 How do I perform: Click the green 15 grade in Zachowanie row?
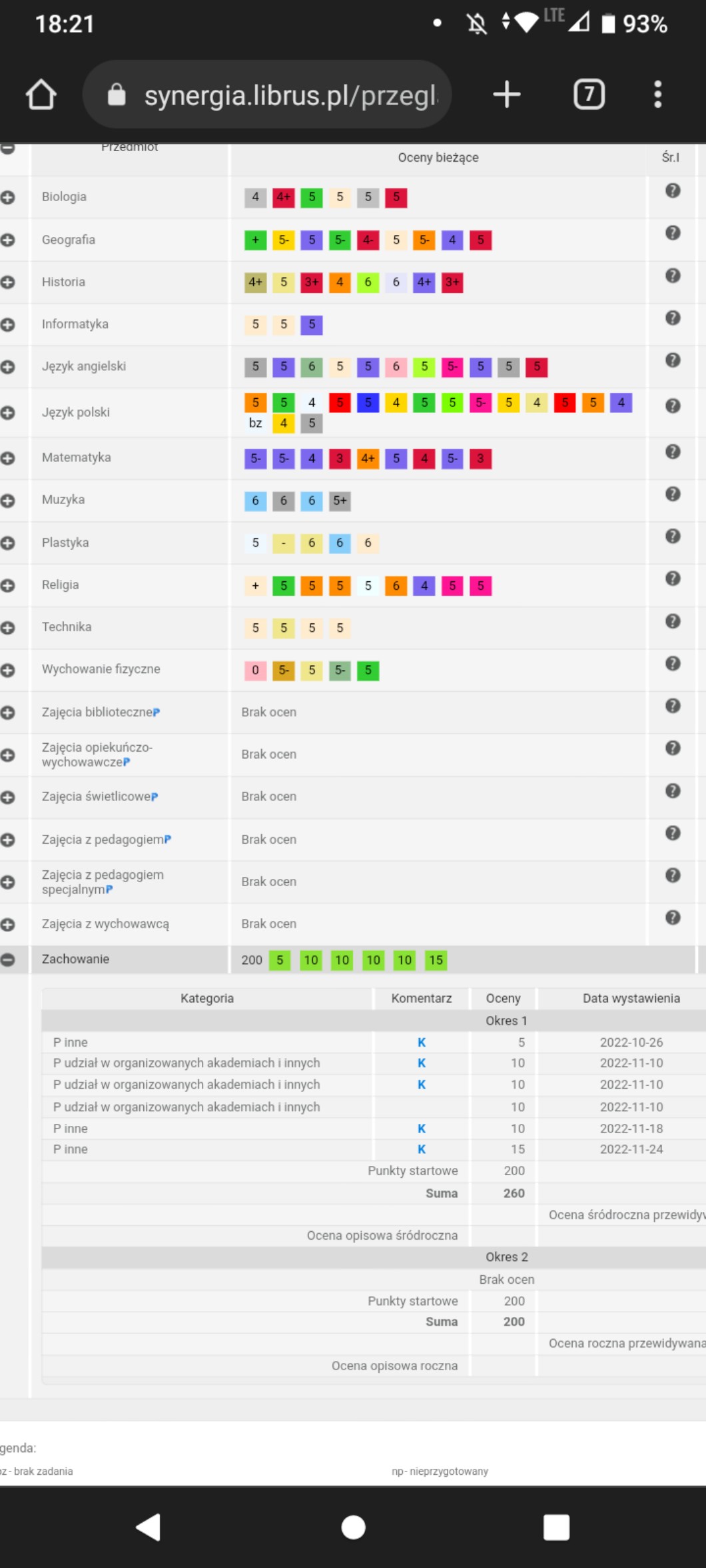click(x=436, y=960)
